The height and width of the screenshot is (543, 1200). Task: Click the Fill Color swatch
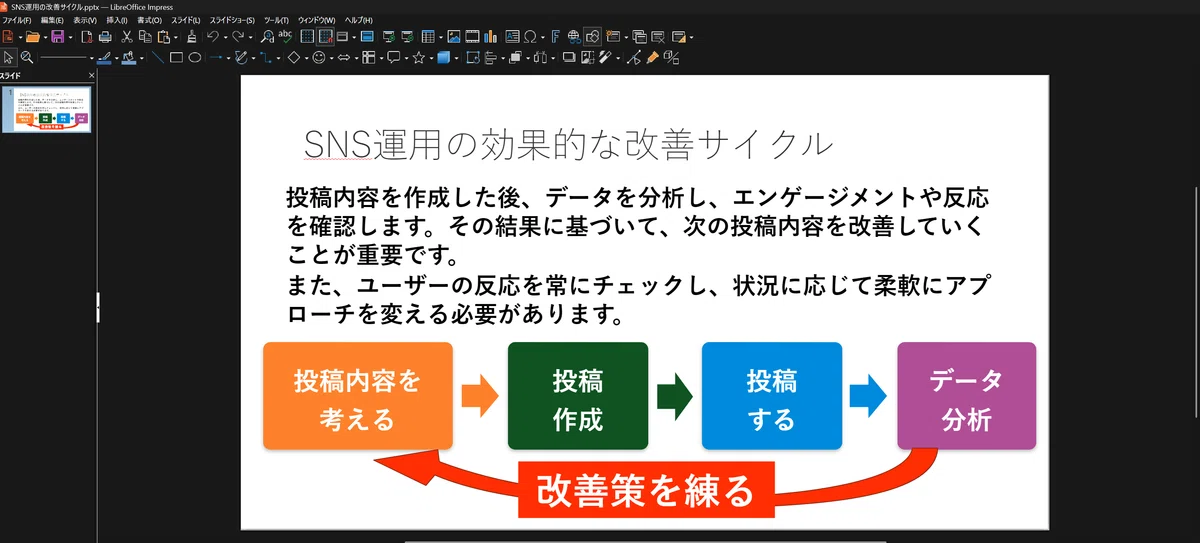pos(129,57)
